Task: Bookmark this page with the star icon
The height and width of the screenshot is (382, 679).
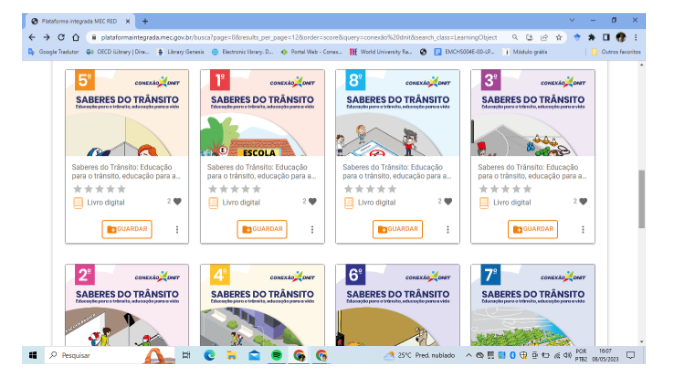Action: point(559,37)
